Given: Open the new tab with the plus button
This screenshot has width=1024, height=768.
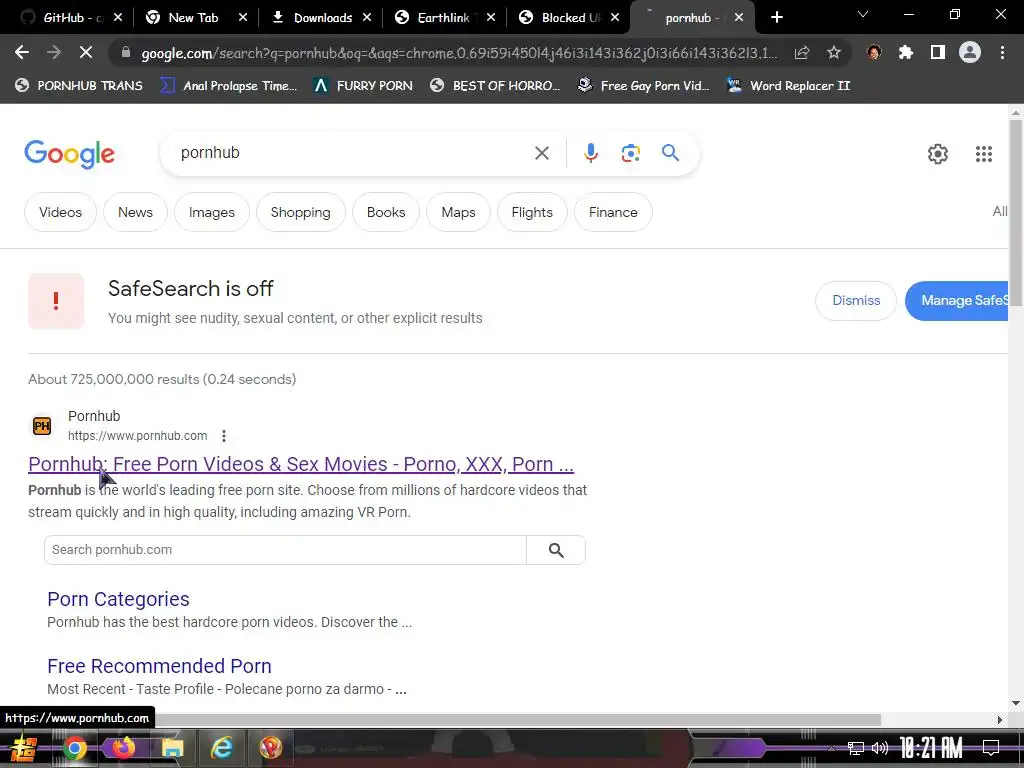Looking at the screenshot, I should pos(776,18).
